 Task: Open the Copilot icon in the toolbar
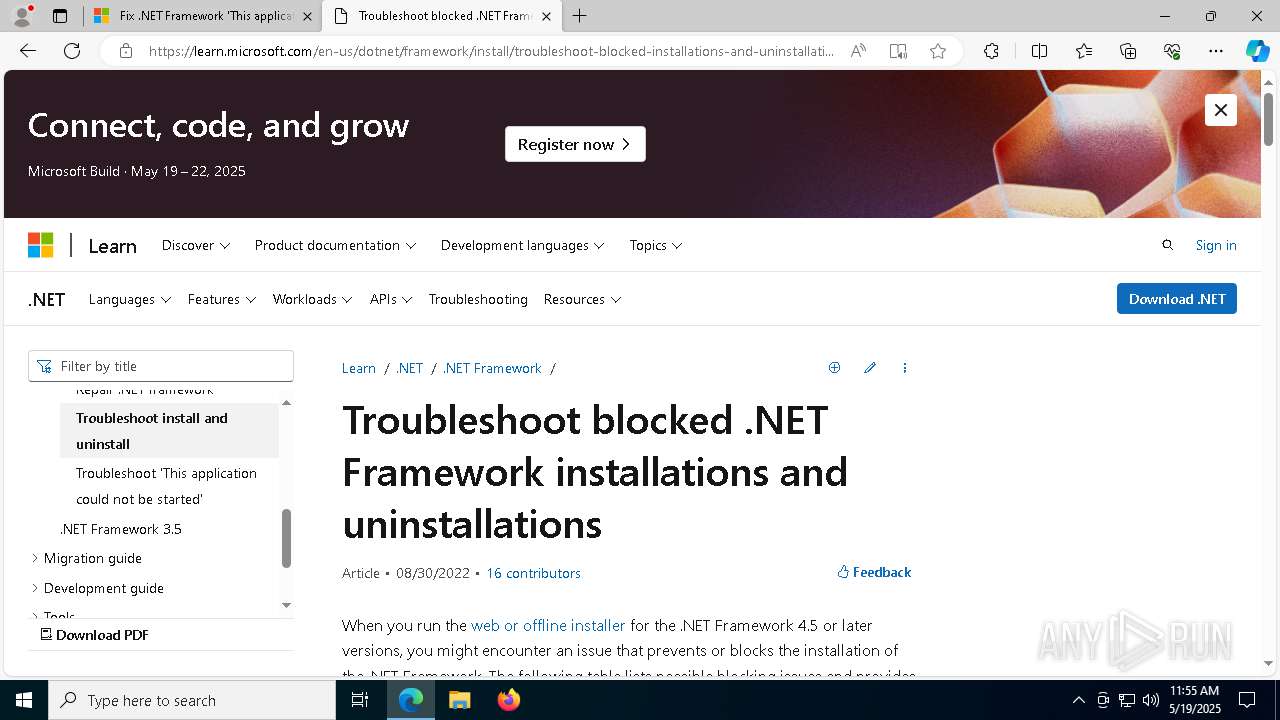click(1257, 51)
